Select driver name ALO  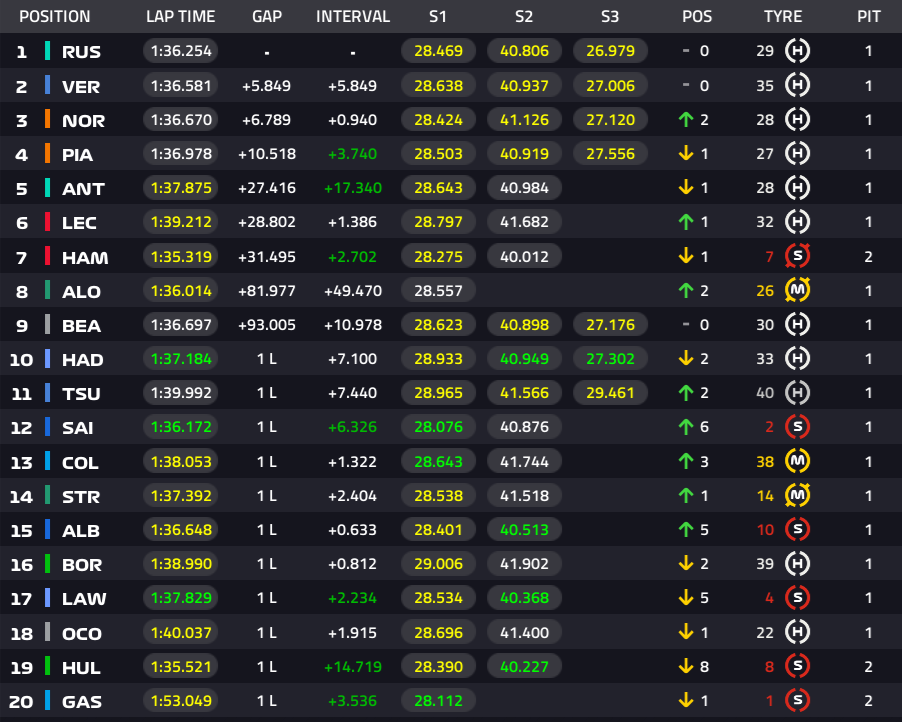pyautogui.click(x=81, y=291)
